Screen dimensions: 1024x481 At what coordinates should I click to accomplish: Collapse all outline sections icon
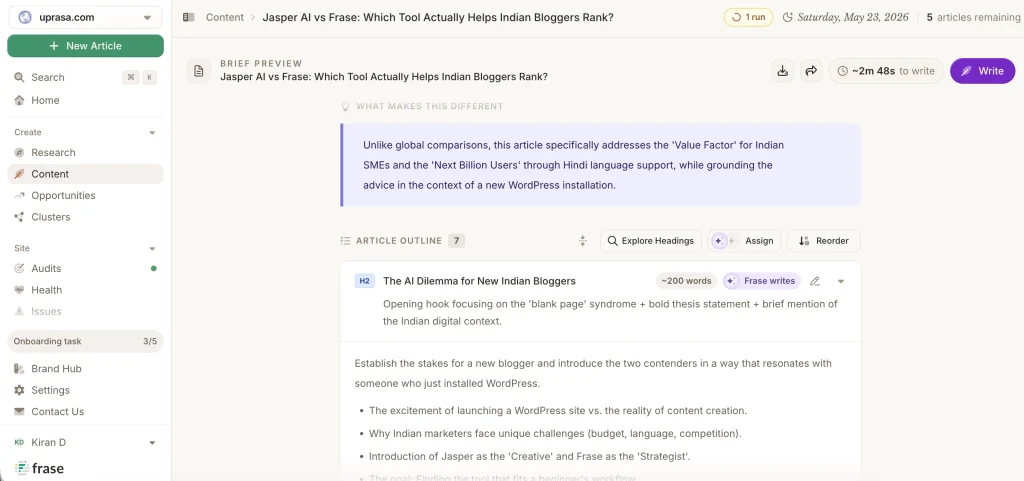coord(583,241)
